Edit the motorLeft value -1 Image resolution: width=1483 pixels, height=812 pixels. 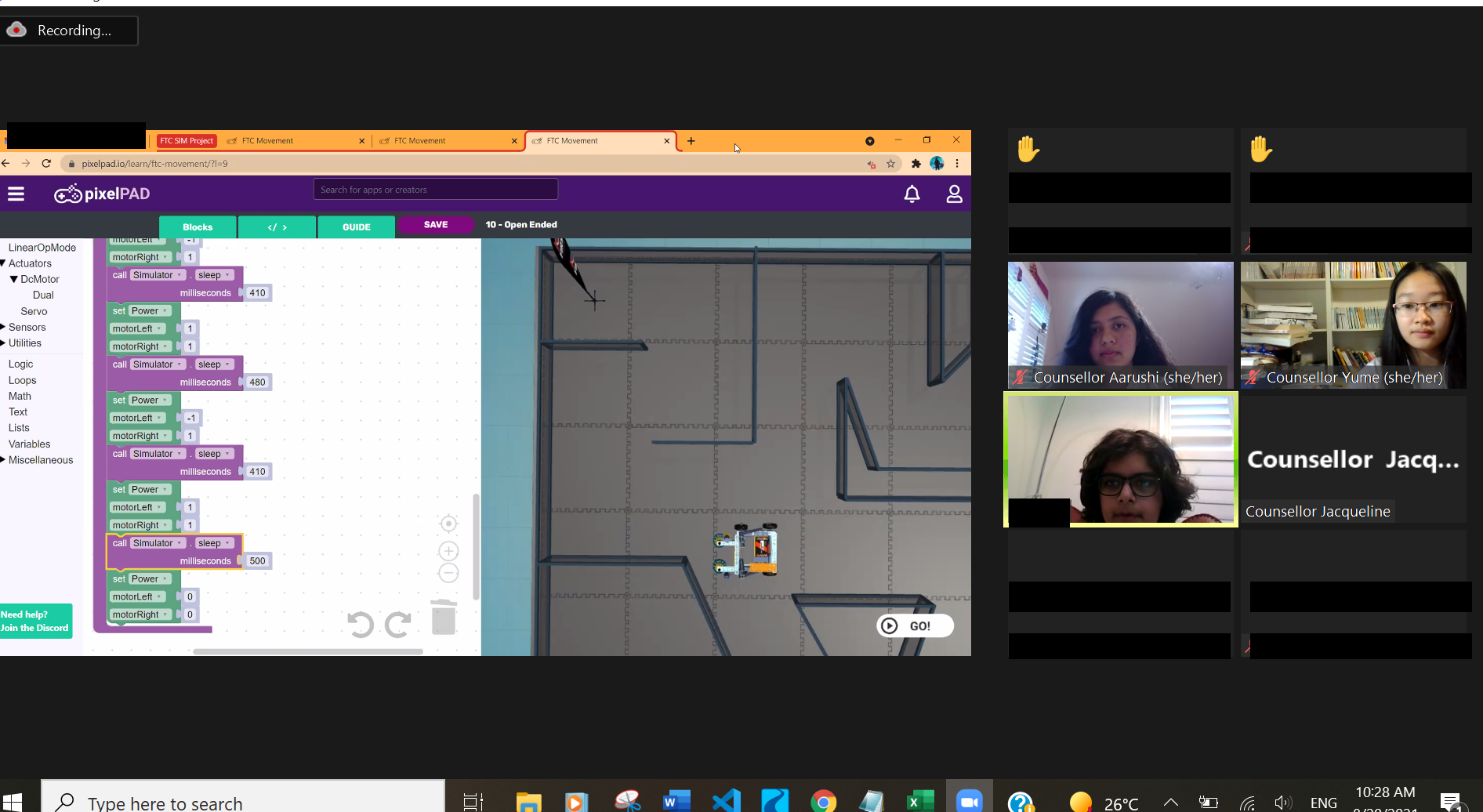click(190, 418)
